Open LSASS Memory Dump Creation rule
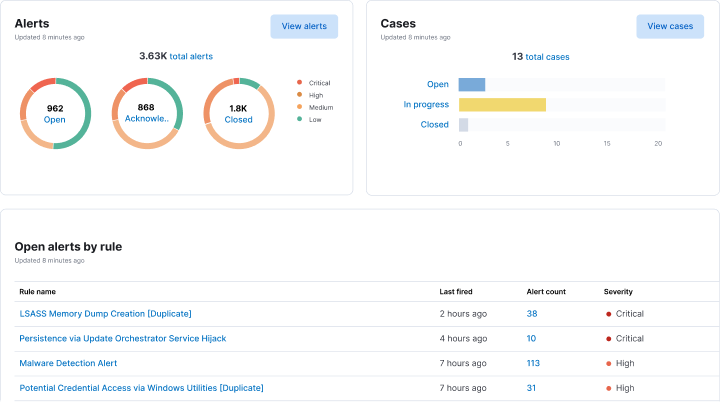720x405 pixels. coord(105,313)
